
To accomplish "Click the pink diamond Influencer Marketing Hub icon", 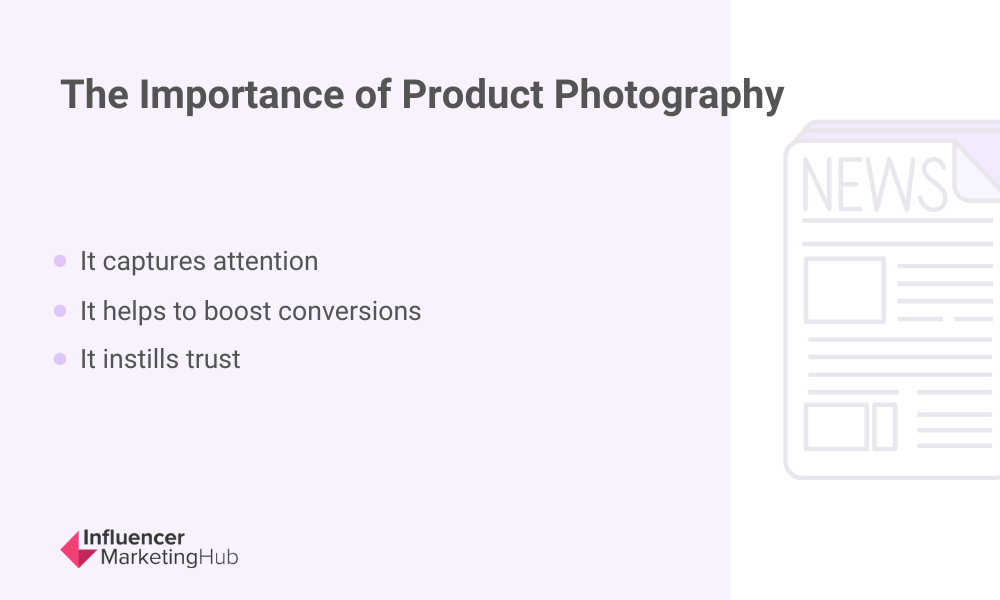I will (x=78, y=549).
